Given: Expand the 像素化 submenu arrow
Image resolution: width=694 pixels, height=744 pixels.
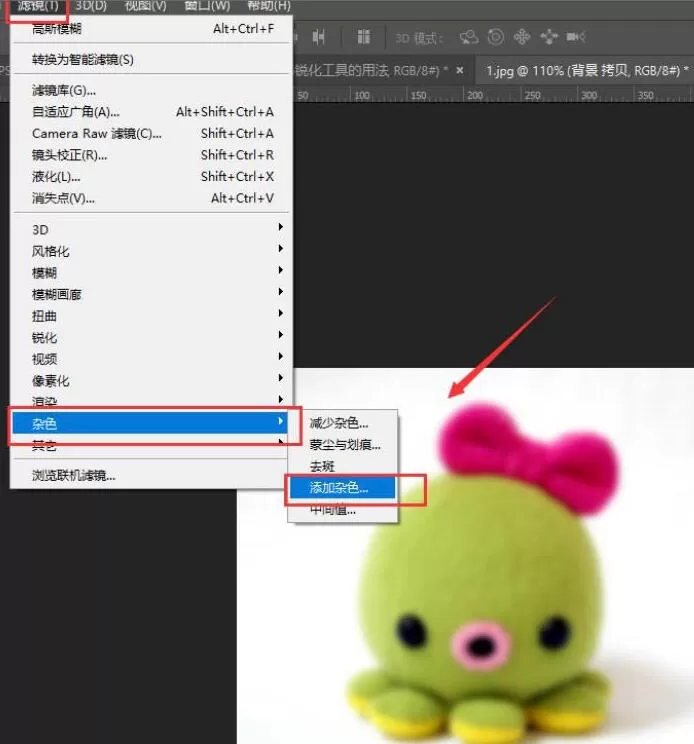Looking at the screenshot, I should click(281, 378).
